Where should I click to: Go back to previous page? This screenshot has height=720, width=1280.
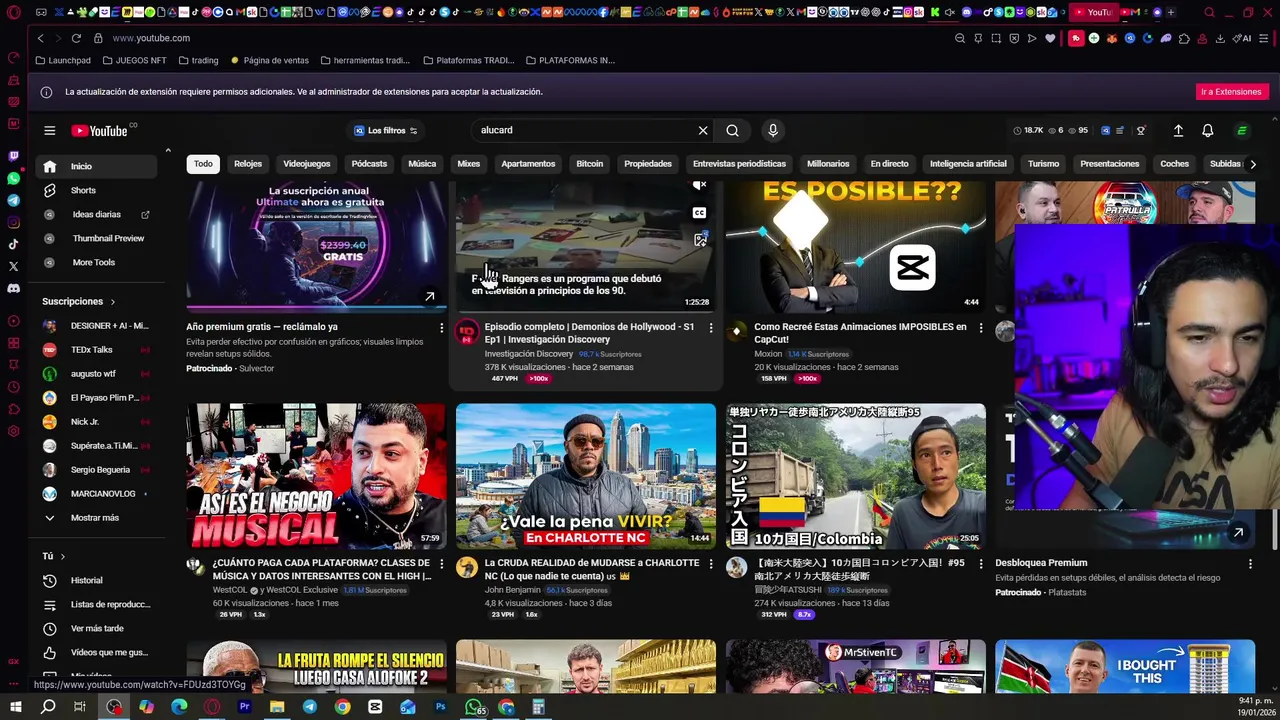(x=40, y=38)
